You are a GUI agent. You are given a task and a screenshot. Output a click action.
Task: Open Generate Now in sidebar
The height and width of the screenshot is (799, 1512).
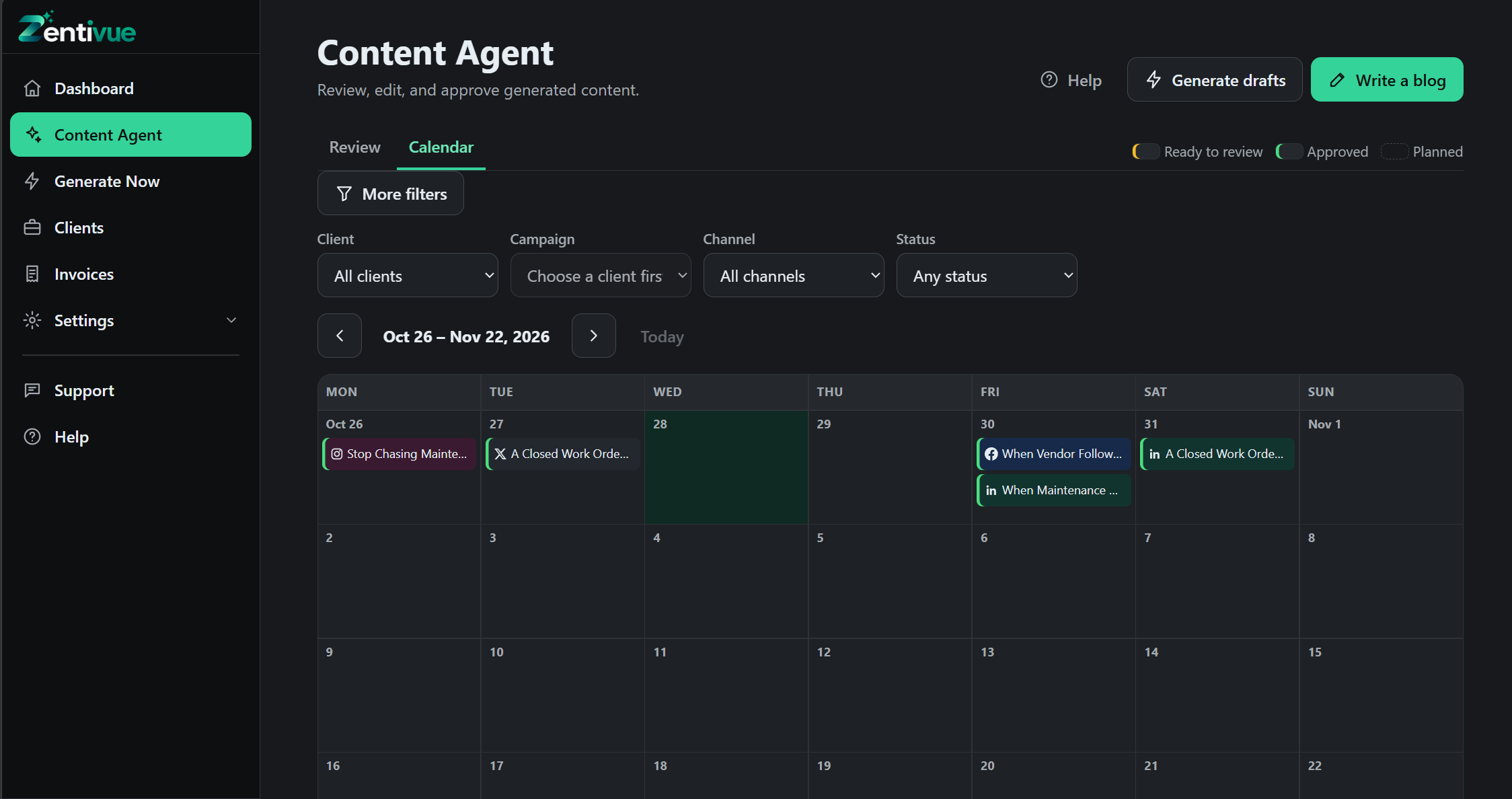[130, 181]
